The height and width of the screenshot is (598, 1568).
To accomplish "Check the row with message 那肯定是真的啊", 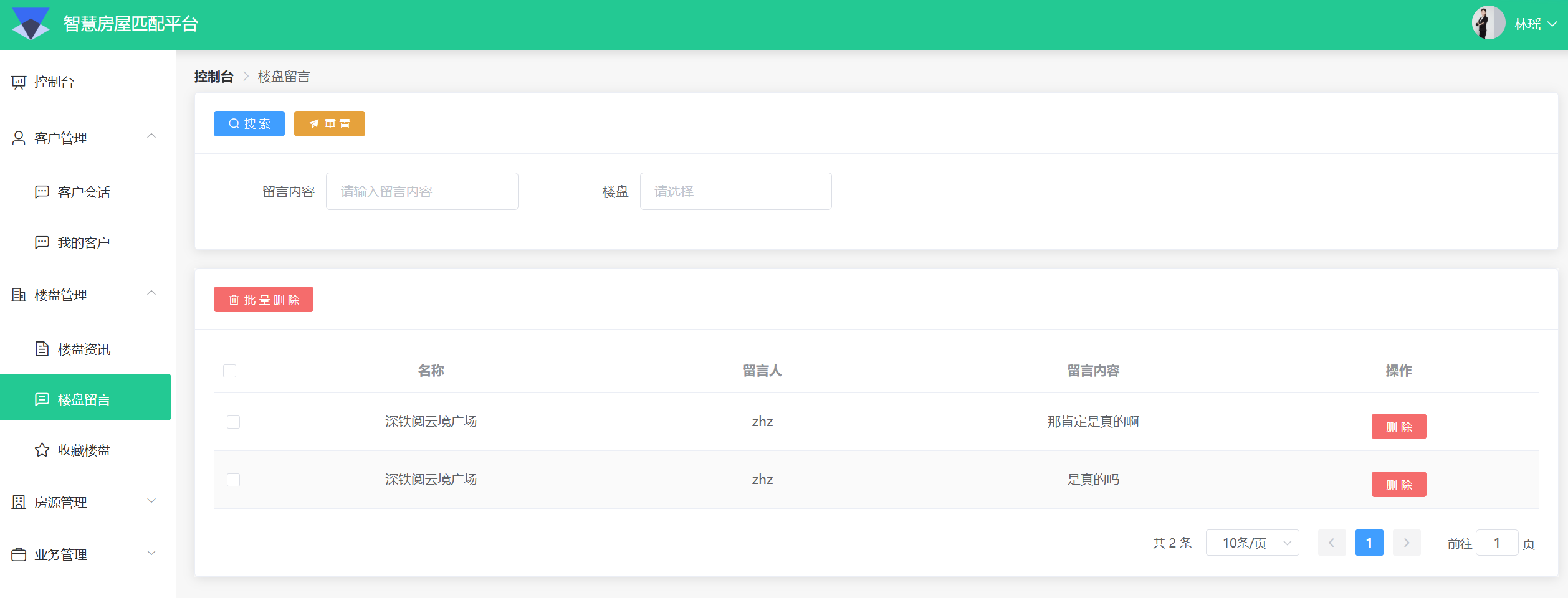I will click(233, 422).
